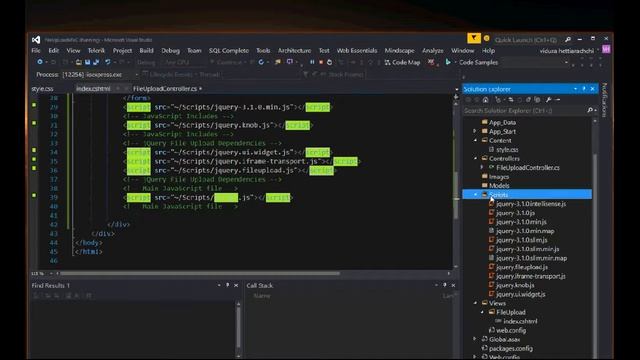
Task: Open the Solution Explorer window position dropdown arrow
Action: point(575,89)
